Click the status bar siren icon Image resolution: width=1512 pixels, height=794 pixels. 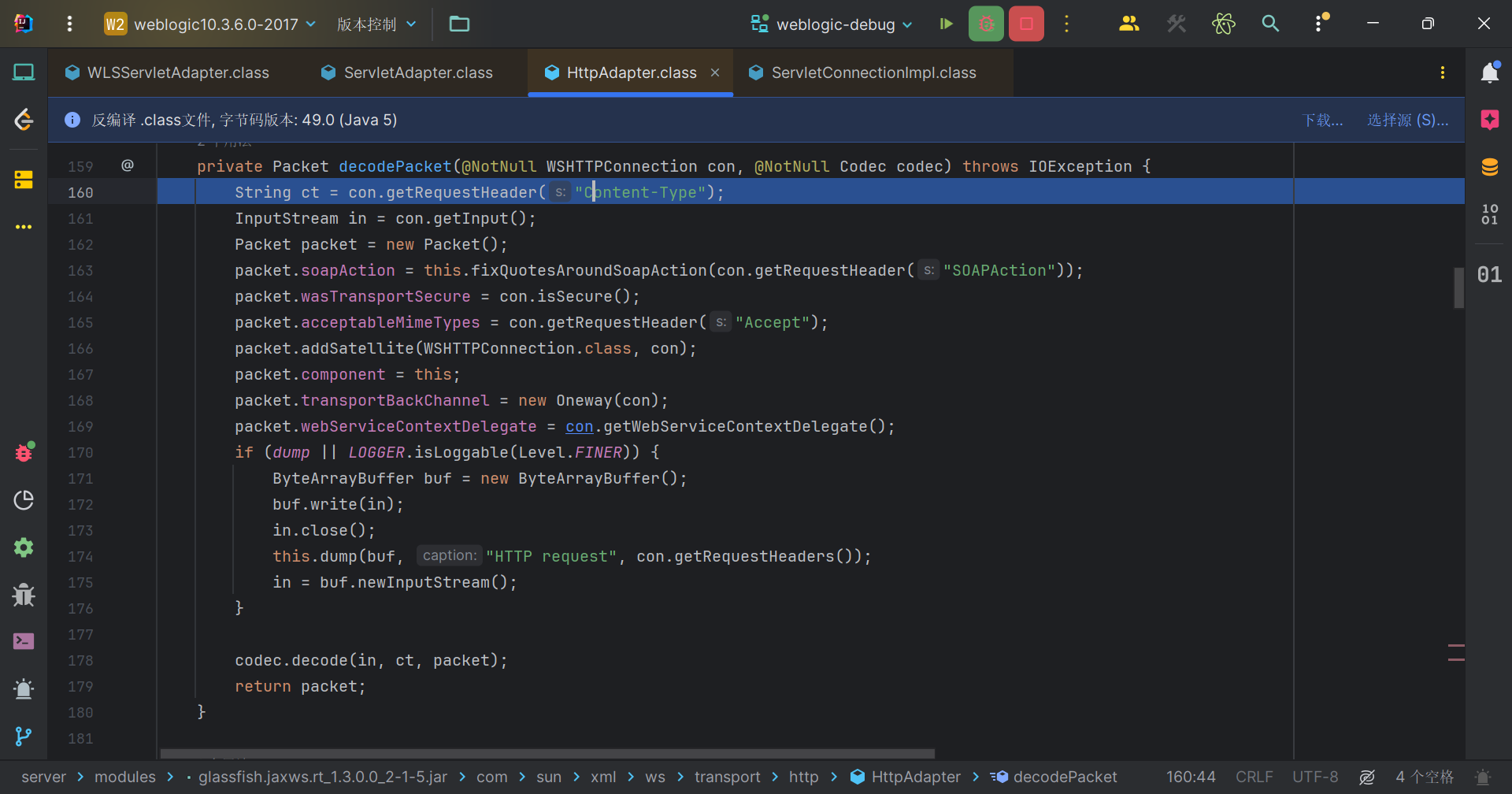pos(1483,777)
